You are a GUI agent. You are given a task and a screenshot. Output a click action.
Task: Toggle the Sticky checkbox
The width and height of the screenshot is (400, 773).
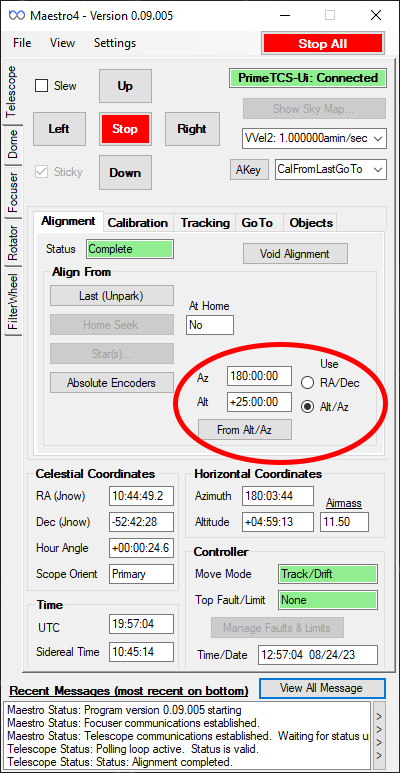tap(41, 172)
